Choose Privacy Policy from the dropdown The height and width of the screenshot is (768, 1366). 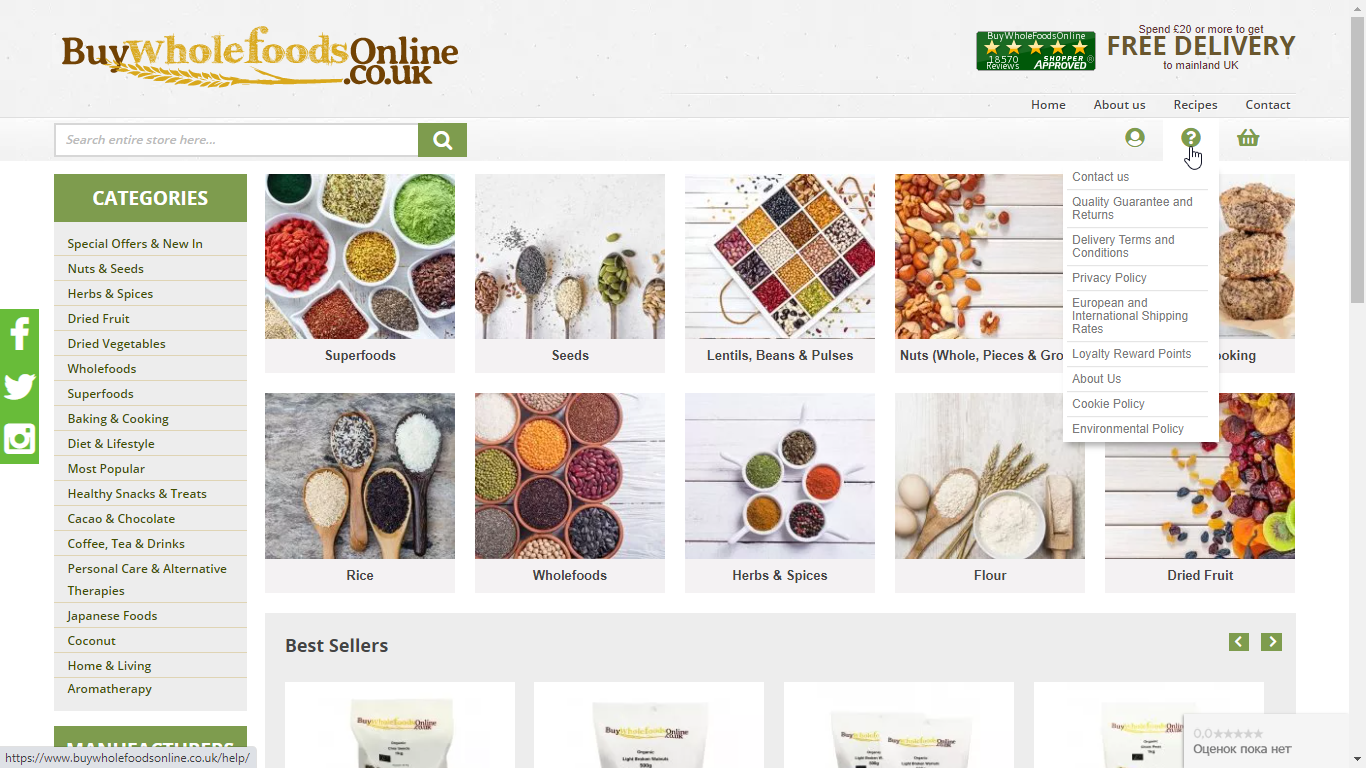click(x=1109, y=278)
